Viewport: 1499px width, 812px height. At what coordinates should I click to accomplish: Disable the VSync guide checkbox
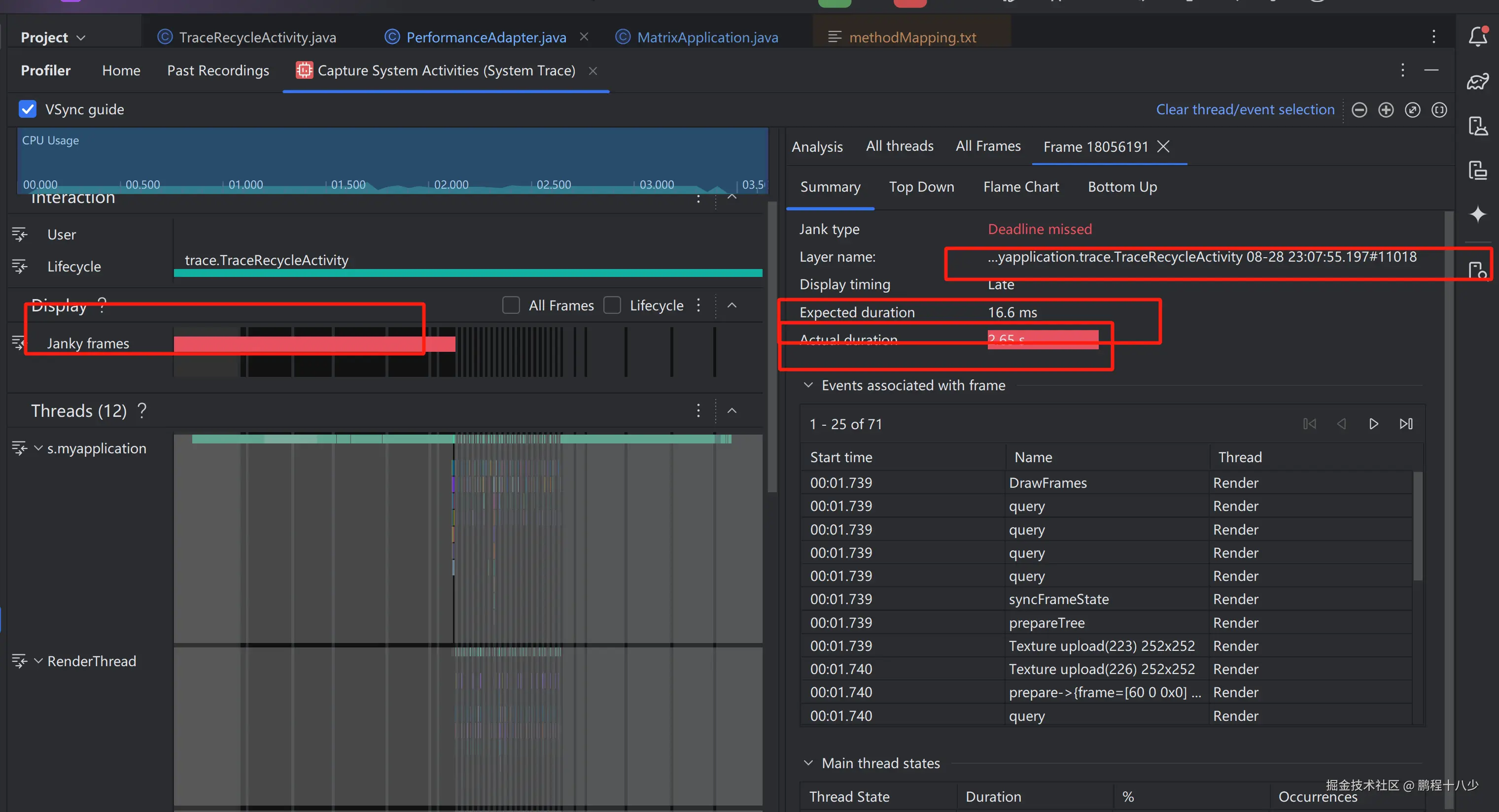[28, 109]
